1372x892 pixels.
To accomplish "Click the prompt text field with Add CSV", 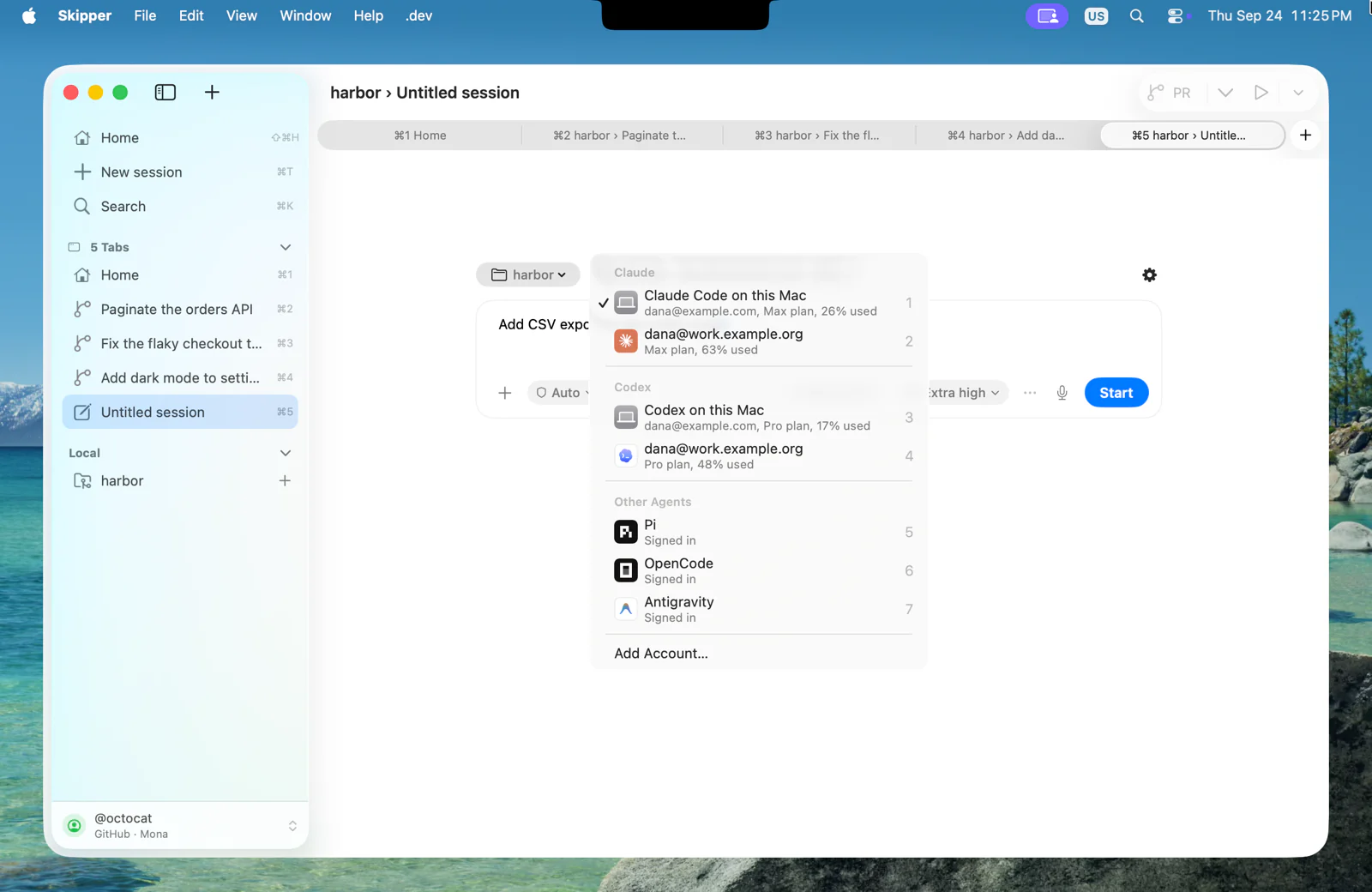I will coord(543,325).
